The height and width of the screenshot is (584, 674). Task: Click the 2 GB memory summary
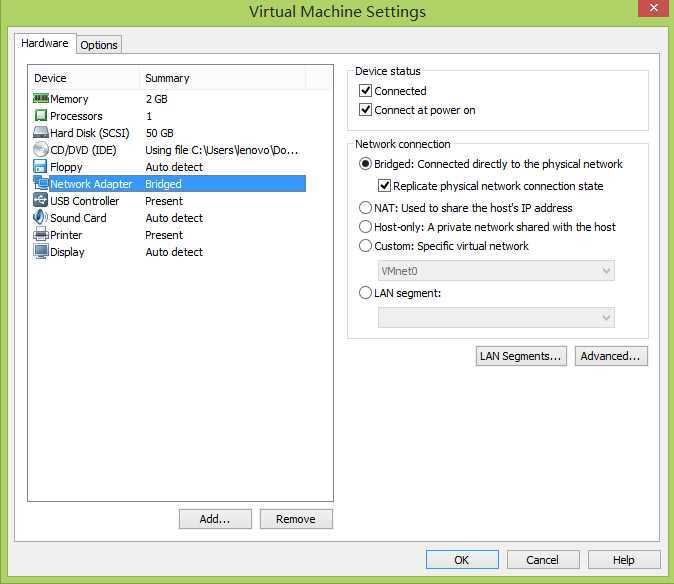coord(156,99)
